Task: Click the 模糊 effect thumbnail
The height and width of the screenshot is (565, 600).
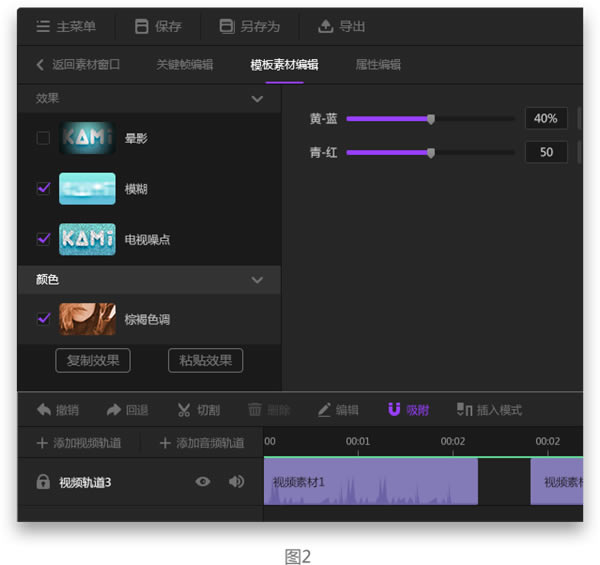Action: pyautogui.click(x=87, y=189)
